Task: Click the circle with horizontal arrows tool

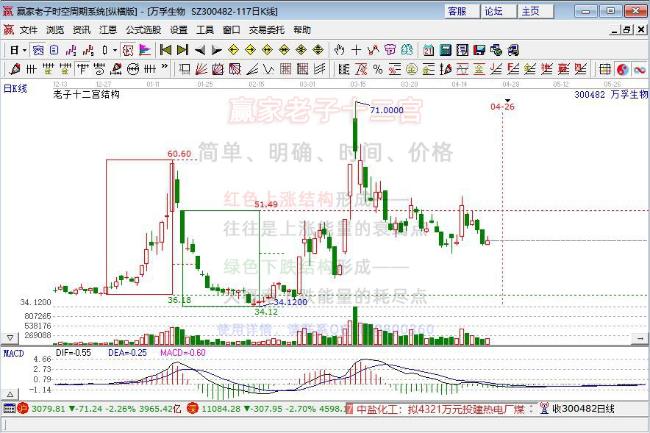Action: (133, 69)
